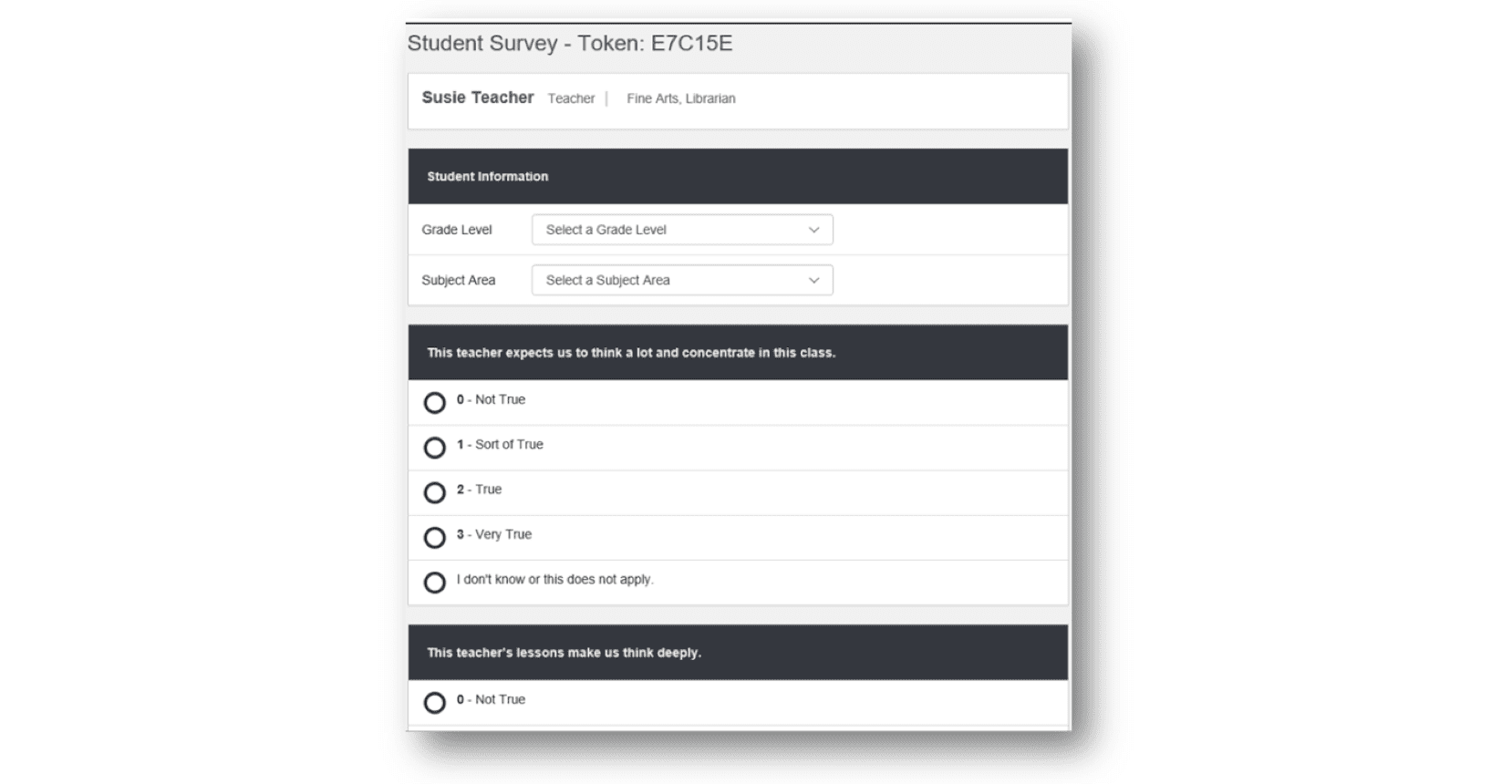The height and width of the screenshot is (784, 1512).
Task: Select '0 - Not True' for the think deeply question
Action: tap(435, 702)
